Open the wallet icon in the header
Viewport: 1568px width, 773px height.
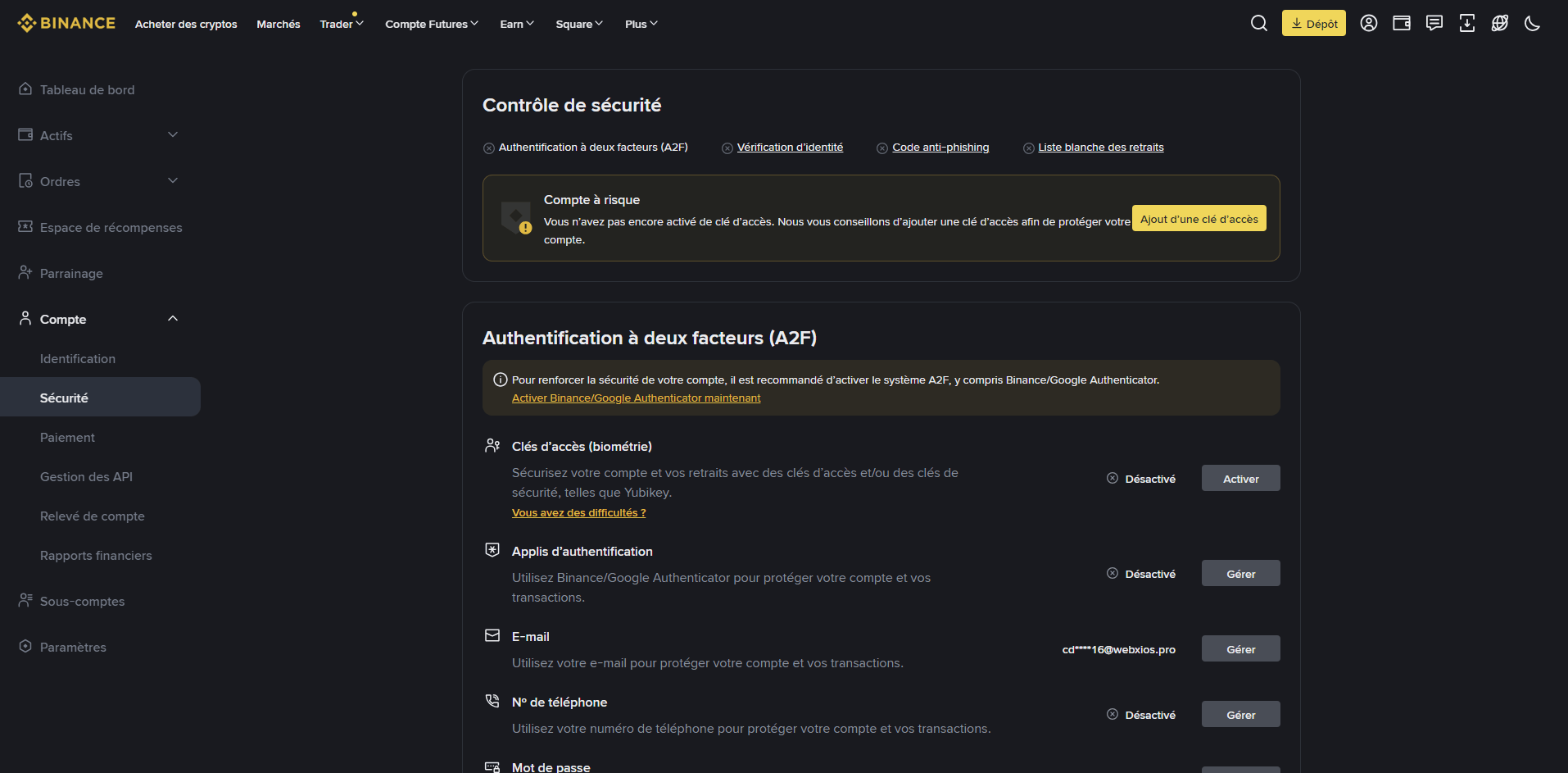click(1401, 23)
